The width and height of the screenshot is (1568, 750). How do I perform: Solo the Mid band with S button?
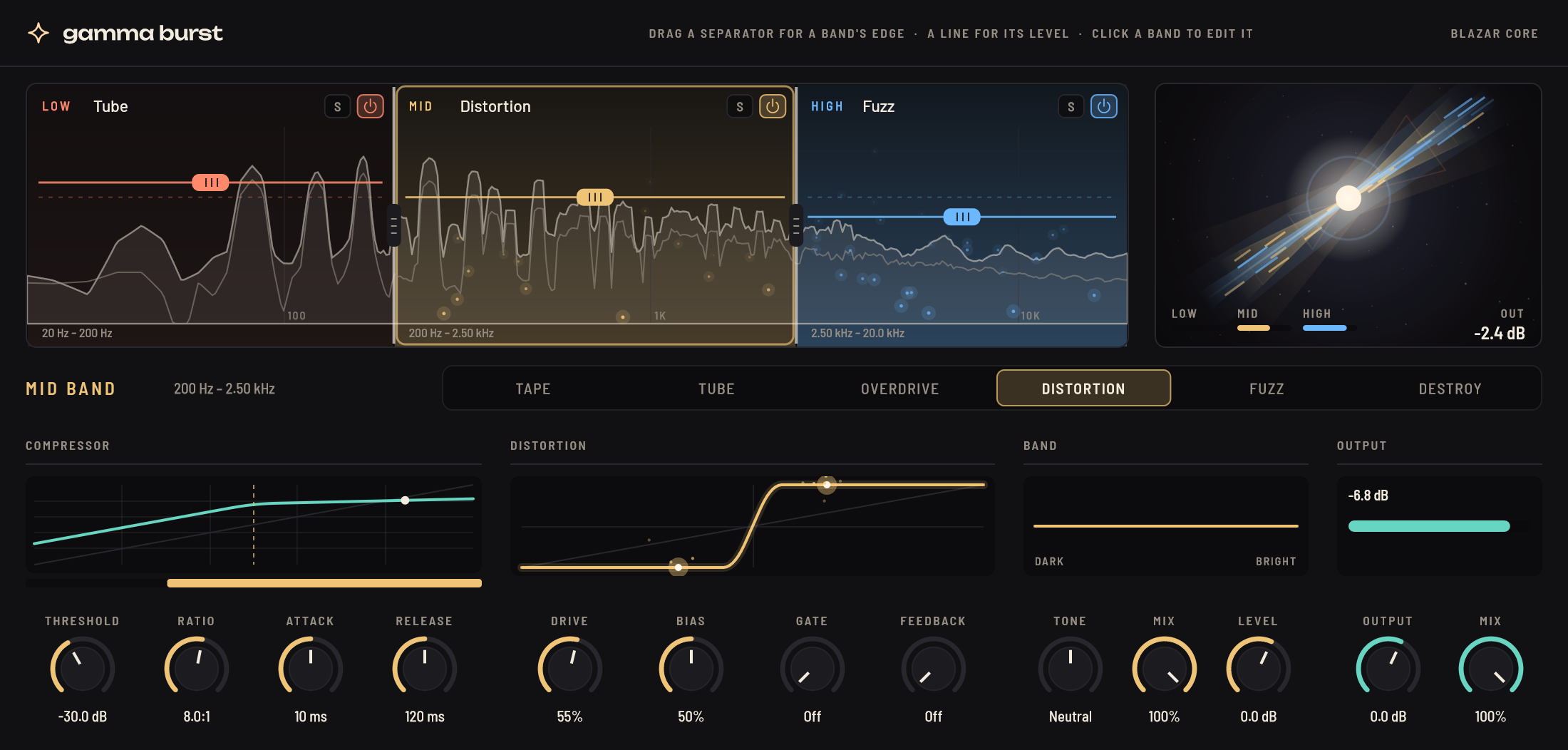(x=740, y=106)
